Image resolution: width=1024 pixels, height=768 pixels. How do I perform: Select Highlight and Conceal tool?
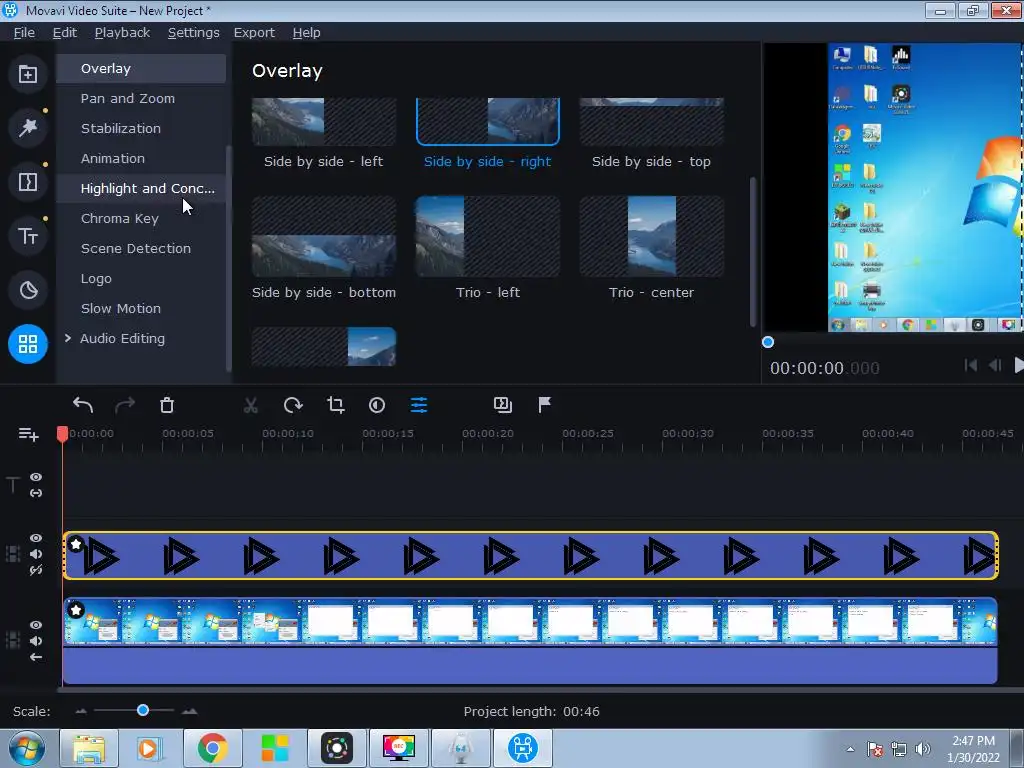pyautogui.click(x=141, y=189)
